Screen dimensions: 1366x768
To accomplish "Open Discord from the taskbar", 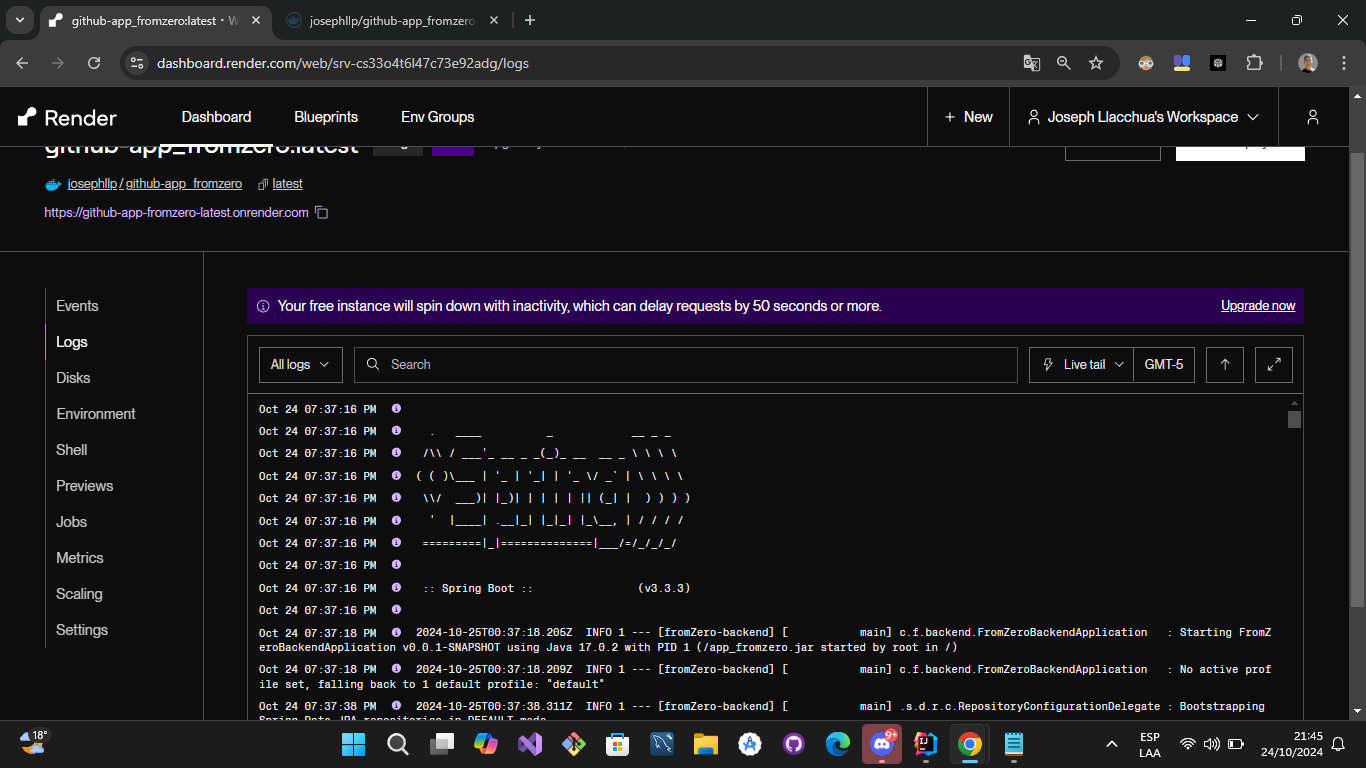I will coord(881,744).
